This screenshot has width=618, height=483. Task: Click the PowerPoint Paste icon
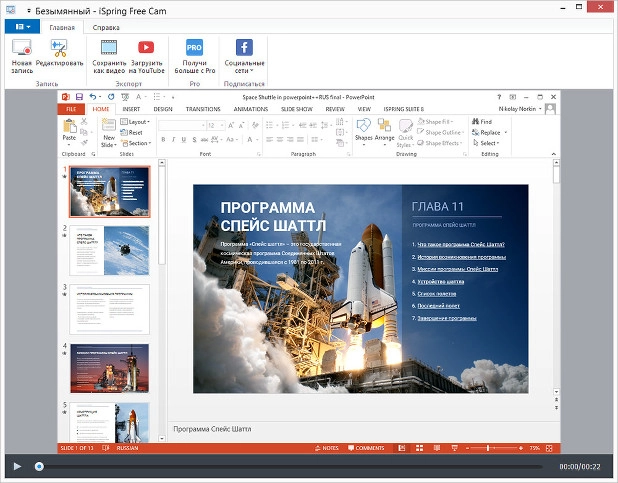click(x=70, y=128)
